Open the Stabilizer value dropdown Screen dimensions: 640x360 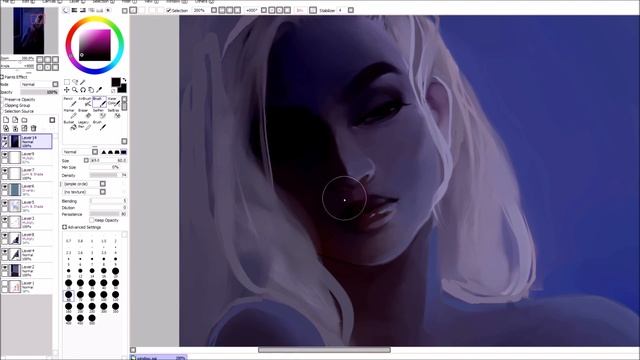351,10
